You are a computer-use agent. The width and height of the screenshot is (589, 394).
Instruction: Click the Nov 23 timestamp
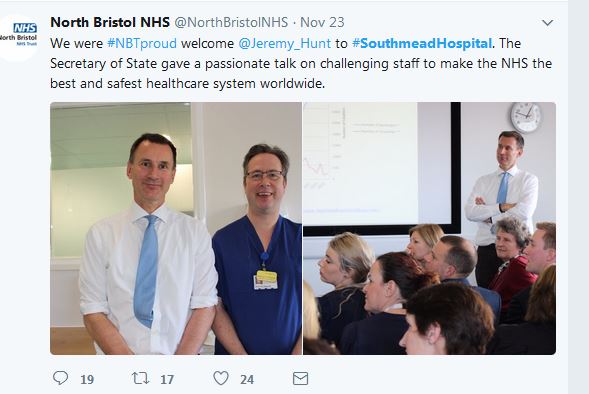(x=322, y=22)
